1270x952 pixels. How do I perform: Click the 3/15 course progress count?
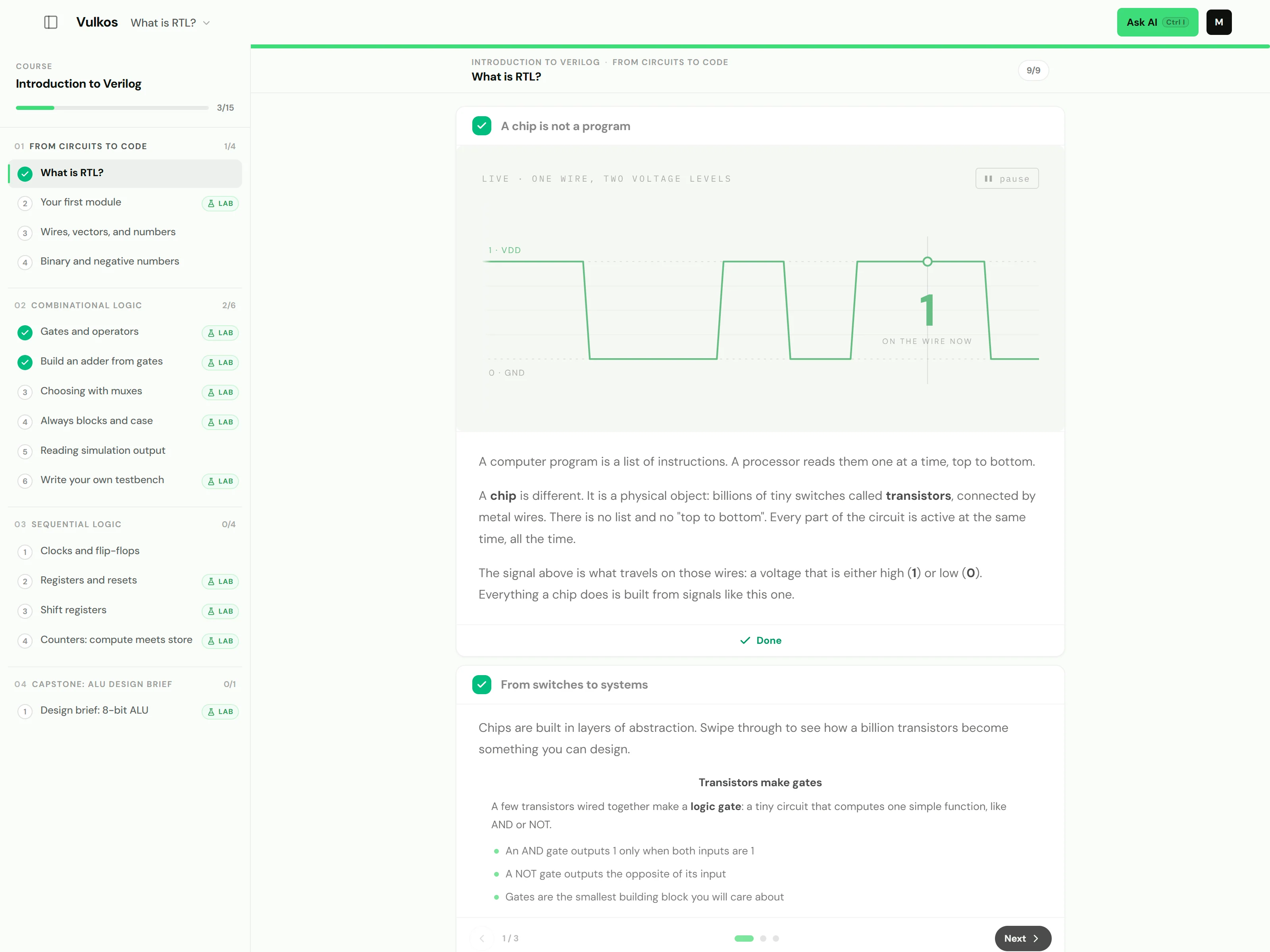click(x=225, y=108)
